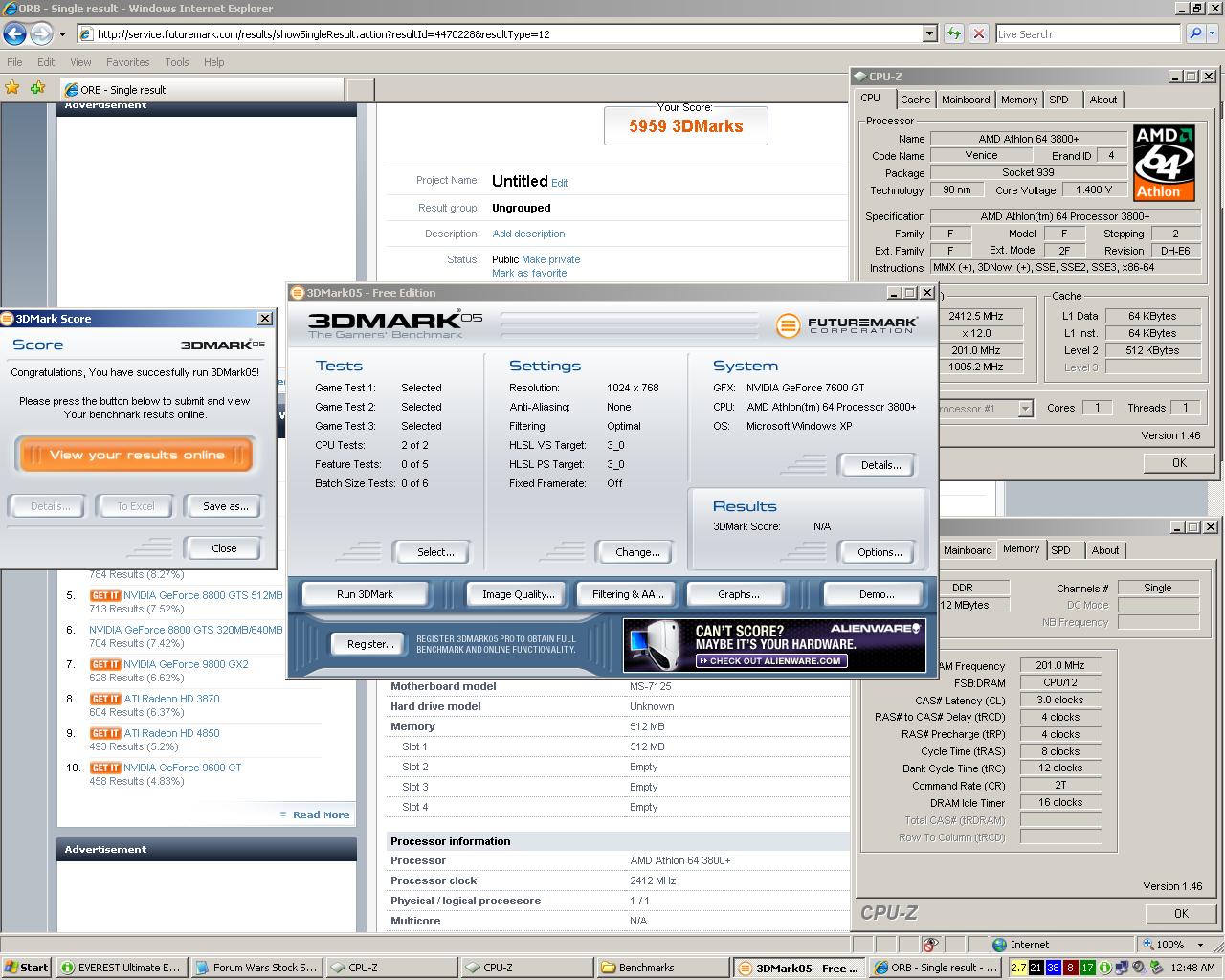The height and width of the screenshot is (980, 1225).
Task: Click the Futuremark Corporation logo in 3DMark05
Action: 847,325
